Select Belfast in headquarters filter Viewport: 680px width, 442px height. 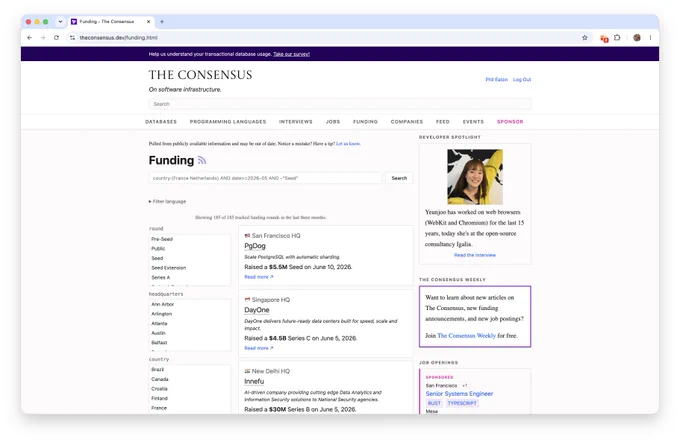159,343
